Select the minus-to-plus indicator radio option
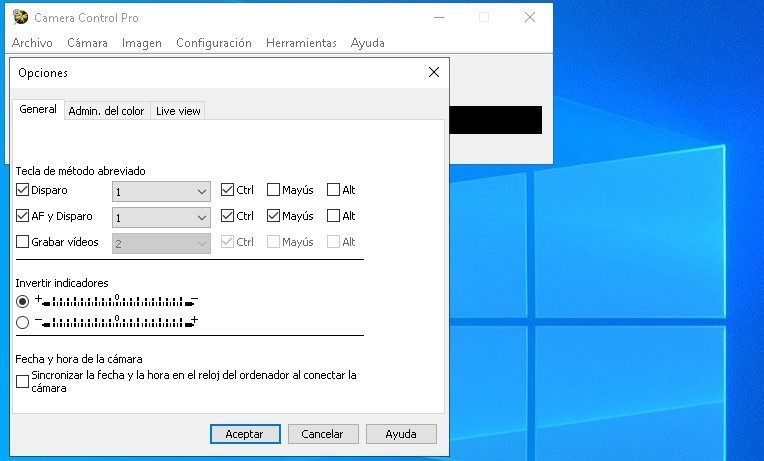 pos(22,322)
